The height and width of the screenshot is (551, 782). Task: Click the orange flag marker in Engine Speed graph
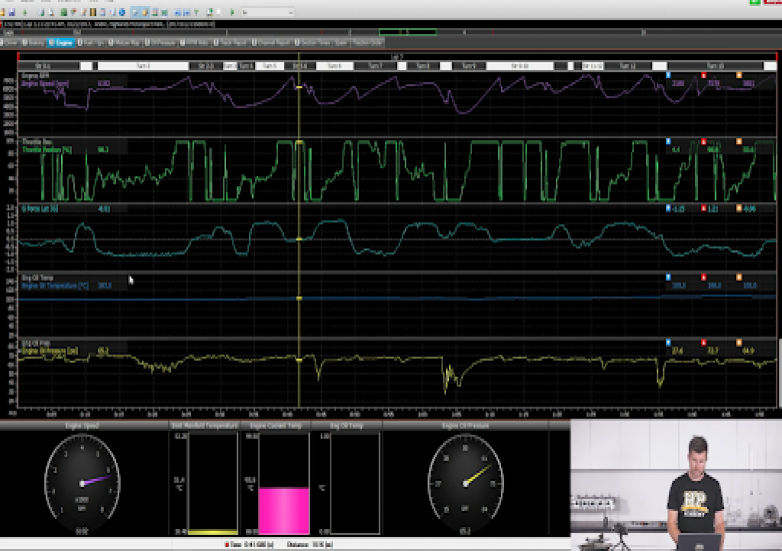(739, 75)
